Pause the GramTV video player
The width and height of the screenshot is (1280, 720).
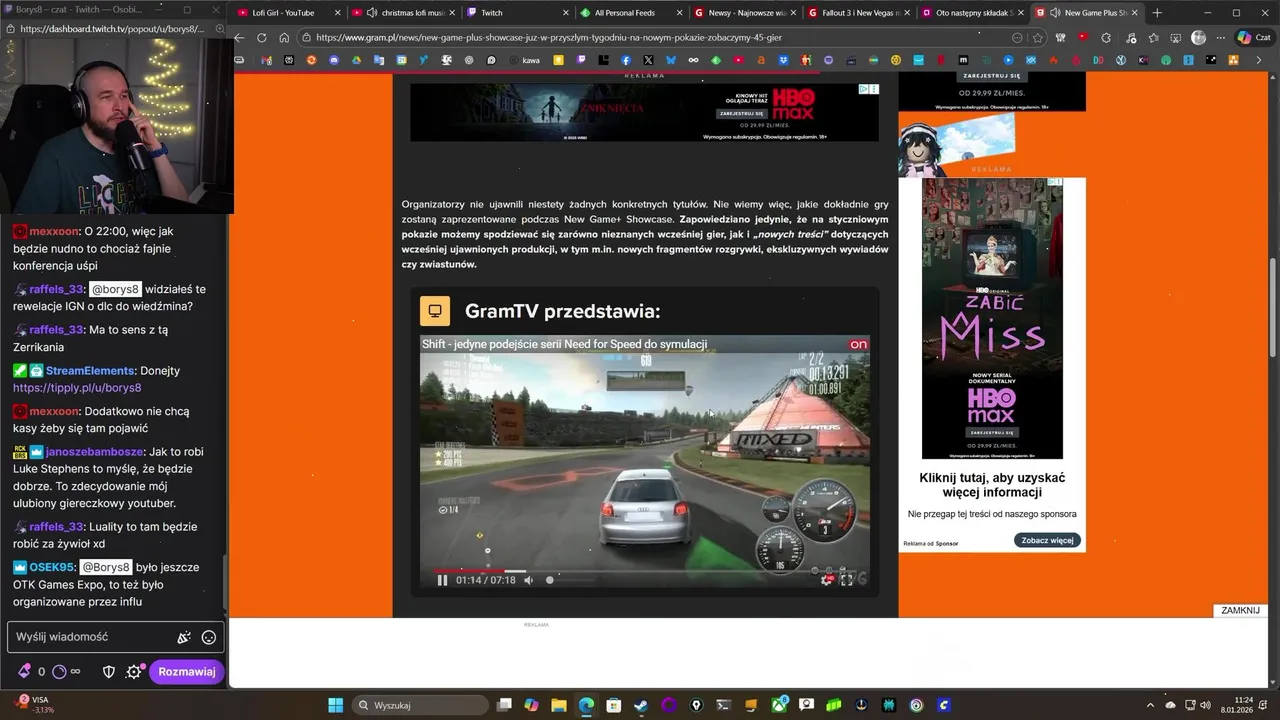(442, 580)
